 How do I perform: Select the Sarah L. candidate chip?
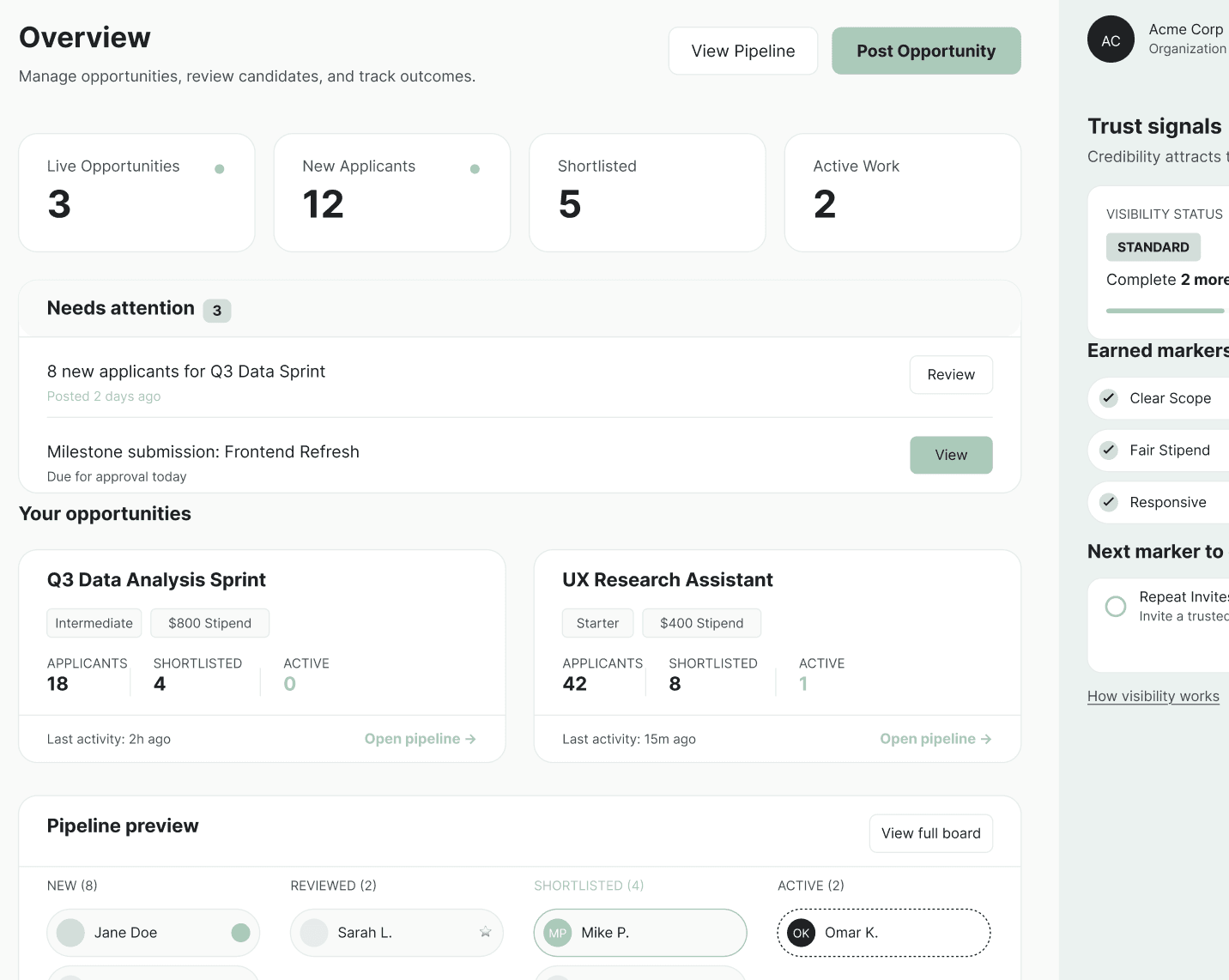397,933
